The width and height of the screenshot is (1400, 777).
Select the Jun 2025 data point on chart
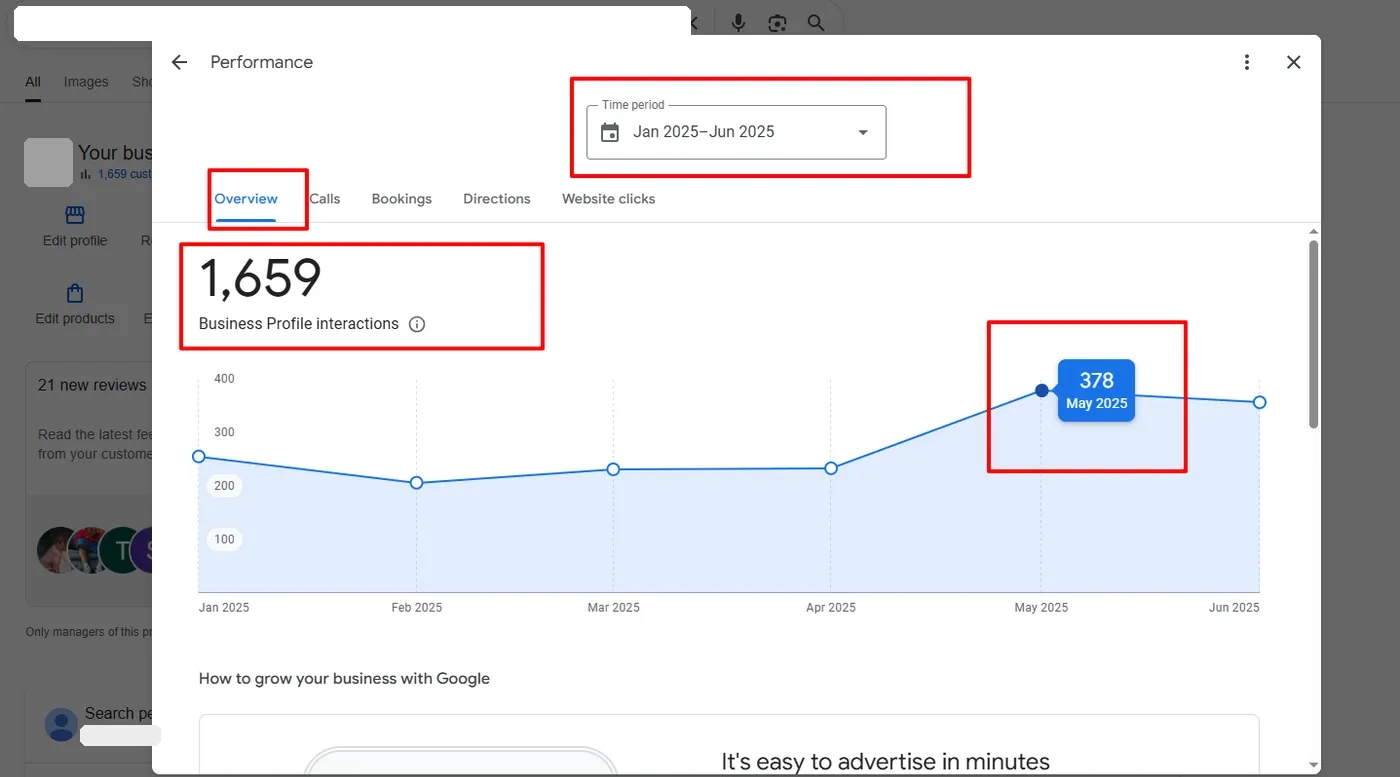(1260, 402)
